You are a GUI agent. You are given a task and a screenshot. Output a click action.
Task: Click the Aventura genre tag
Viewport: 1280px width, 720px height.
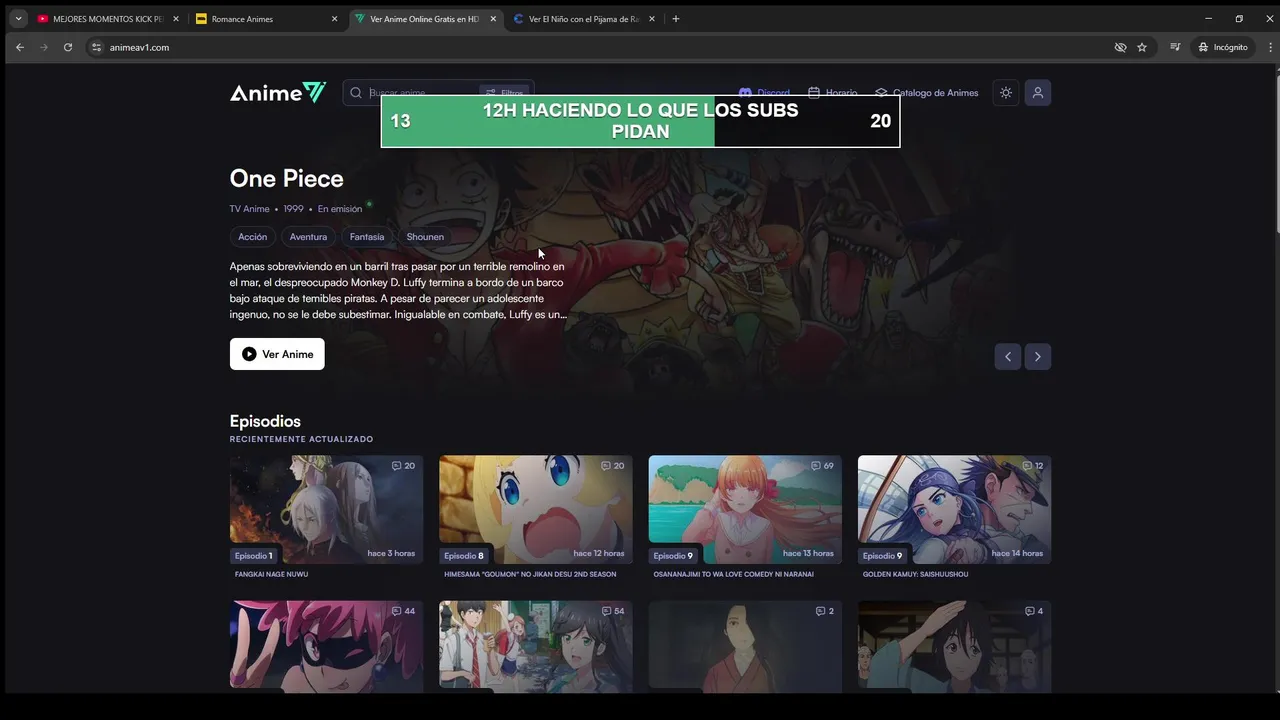click(308, 237)
